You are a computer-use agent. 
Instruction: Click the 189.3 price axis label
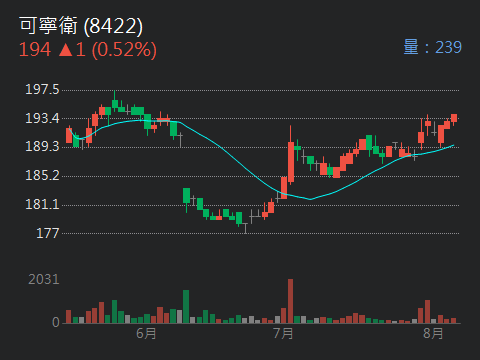[x=42, y=147]
